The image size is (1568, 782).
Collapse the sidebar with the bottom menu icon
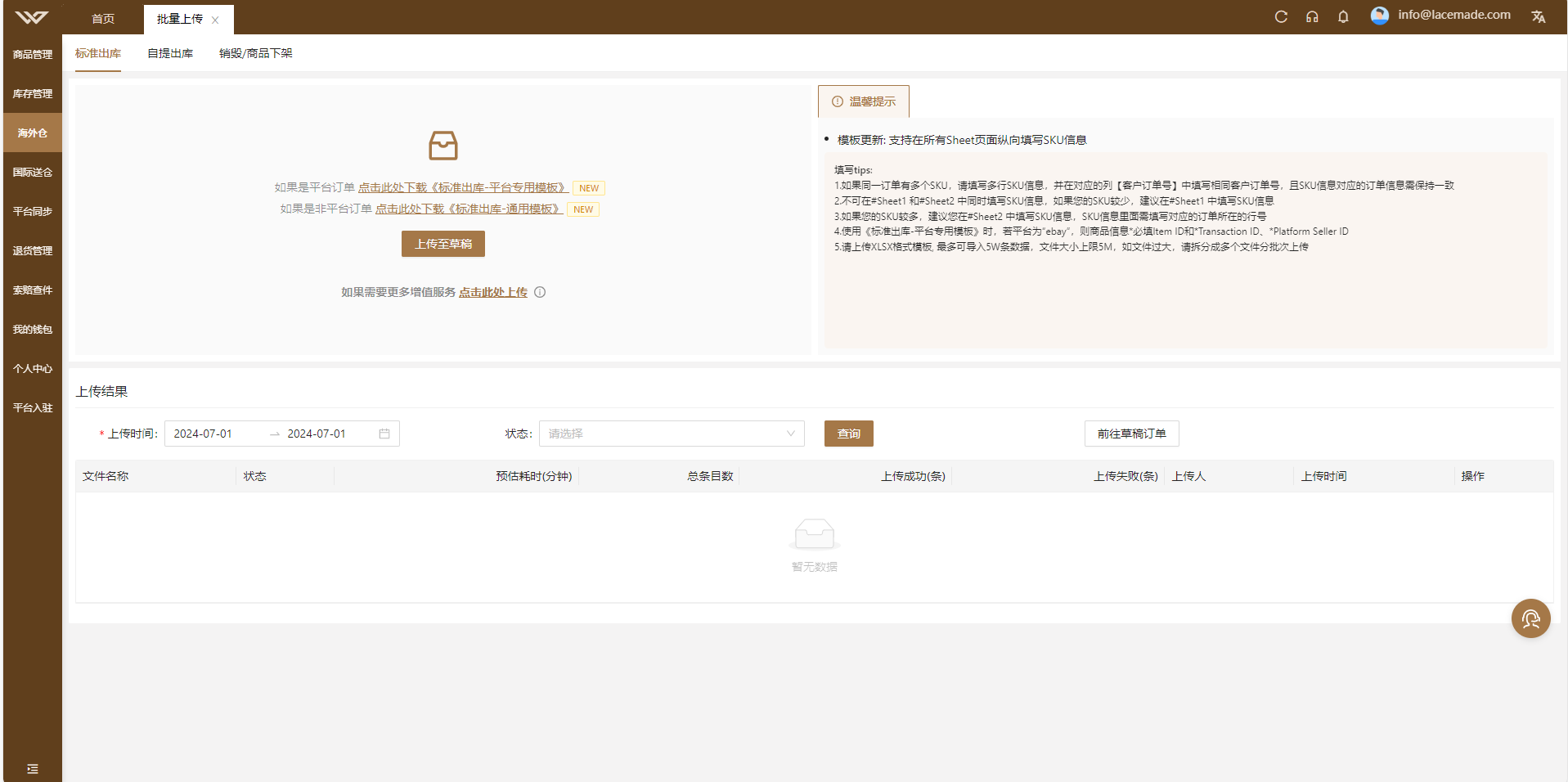33,769
